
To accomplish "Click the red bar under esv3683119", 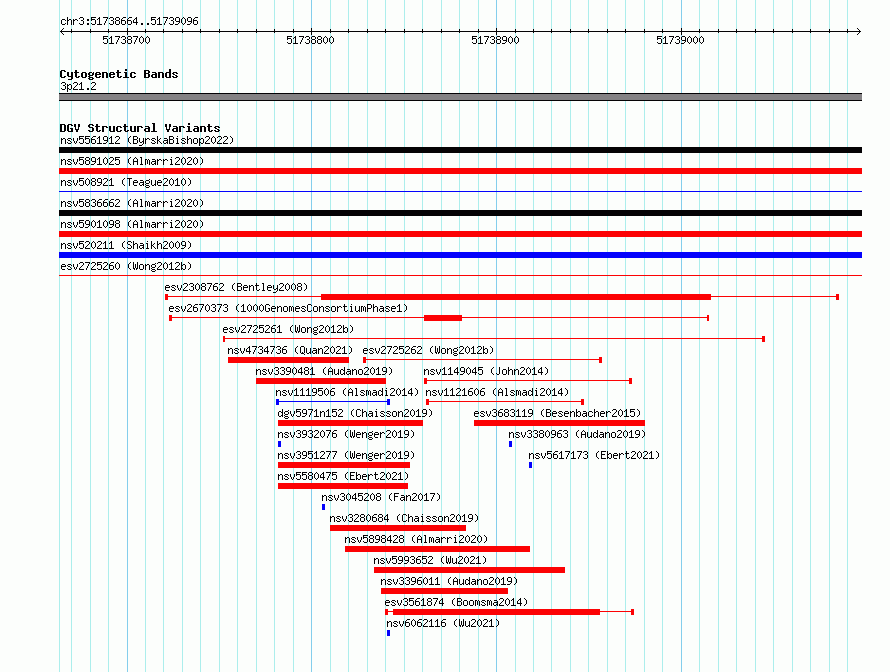I will 559,423.
